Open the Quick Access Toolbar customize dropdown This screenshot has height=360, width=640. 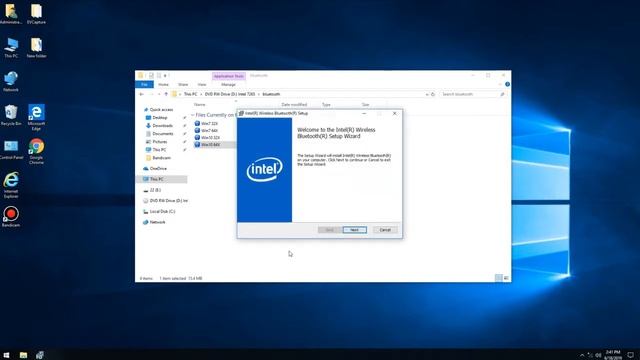point(165,76)
